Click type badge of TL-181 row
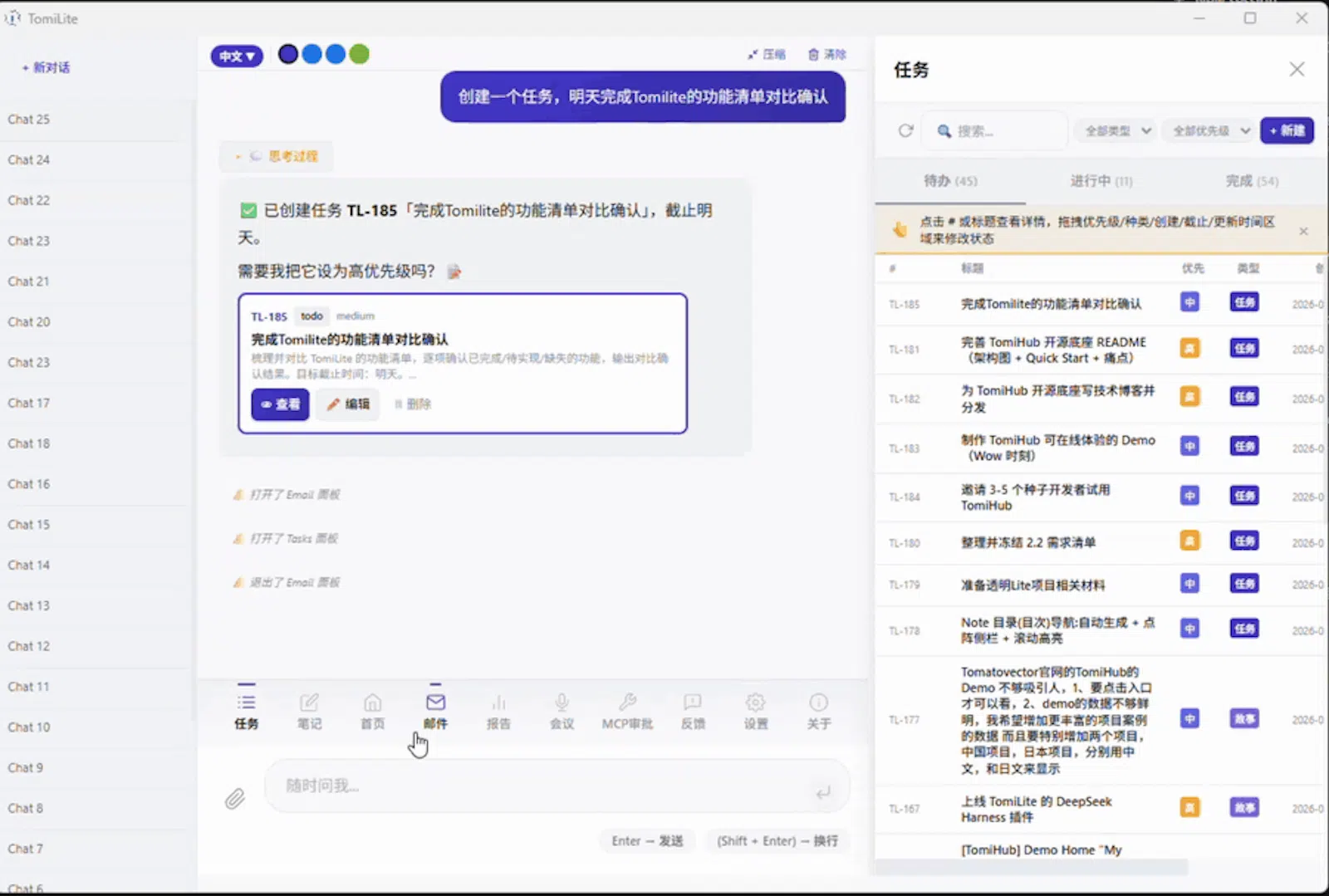 (x=1244, y=349)
